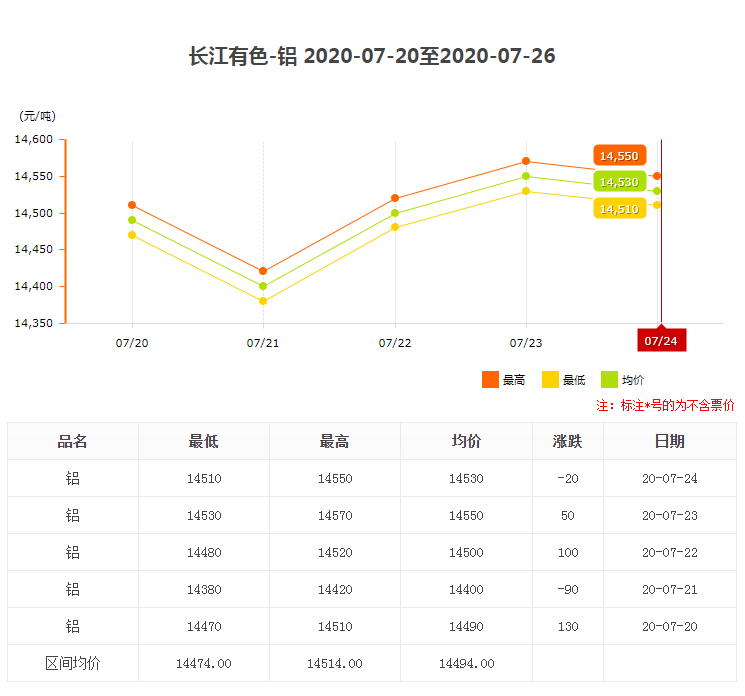
Task: Click the yellow data point at 07/21
Action: [x=263, y=301]
